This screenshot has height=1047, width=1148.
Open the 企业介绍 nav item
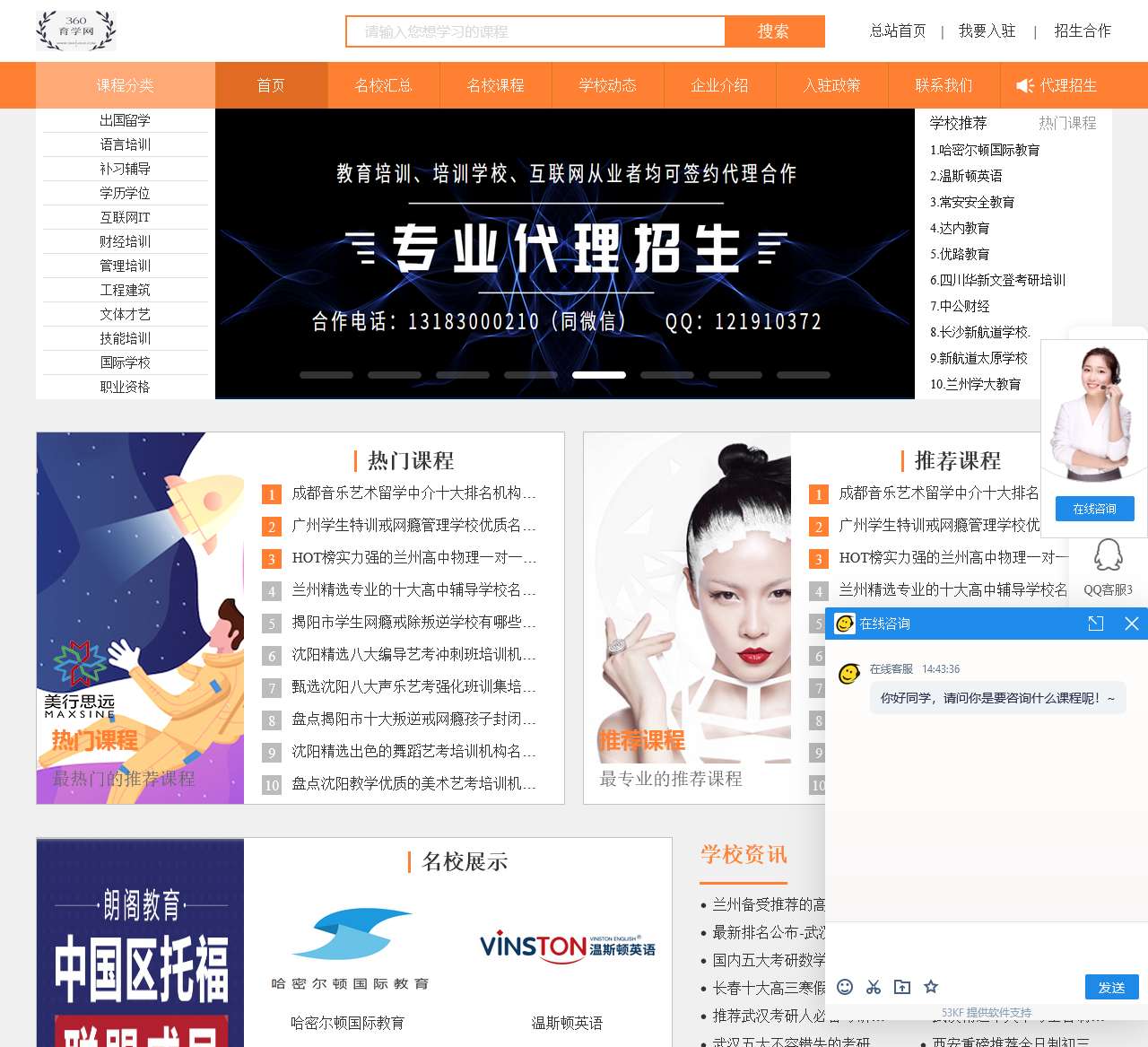pyautogui.click(x=720, y=85)
